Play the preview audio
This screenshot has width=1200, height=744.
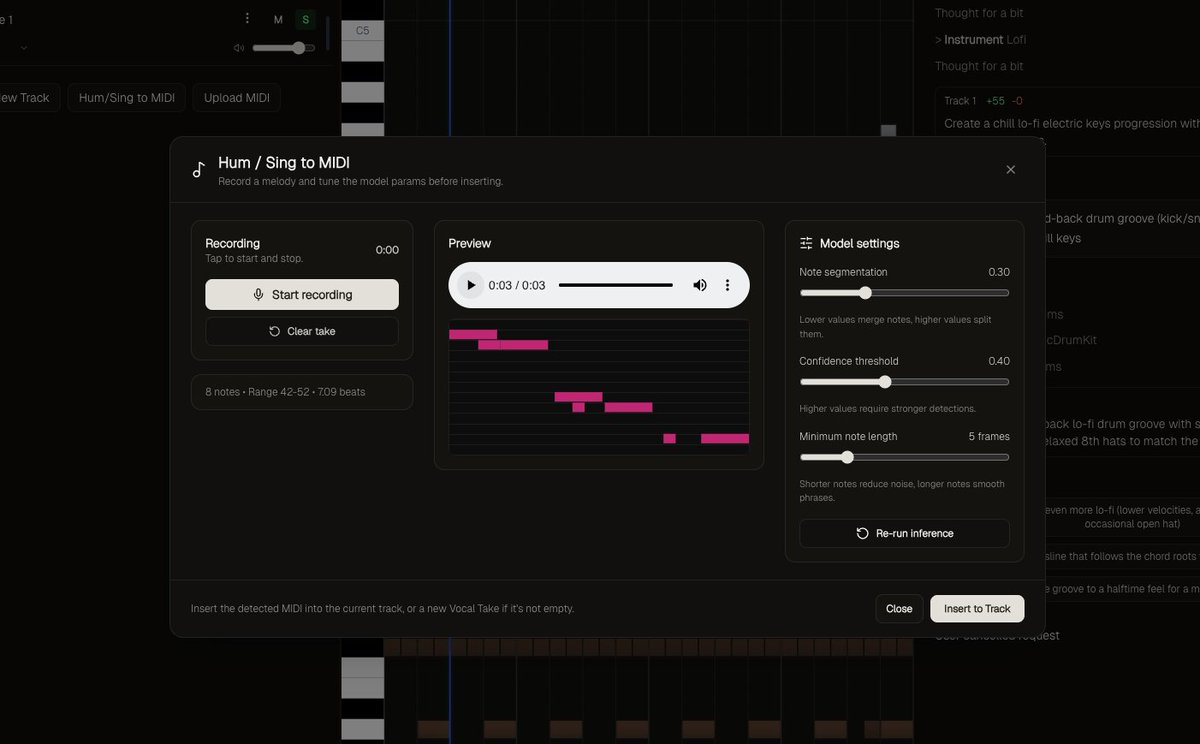pyautogui.click(x=470, y=285)
